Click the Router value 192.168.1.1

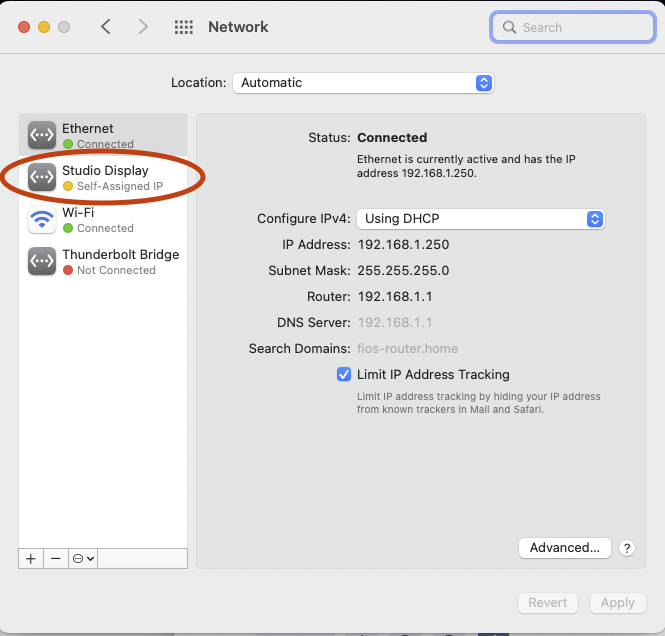[395, 296]
